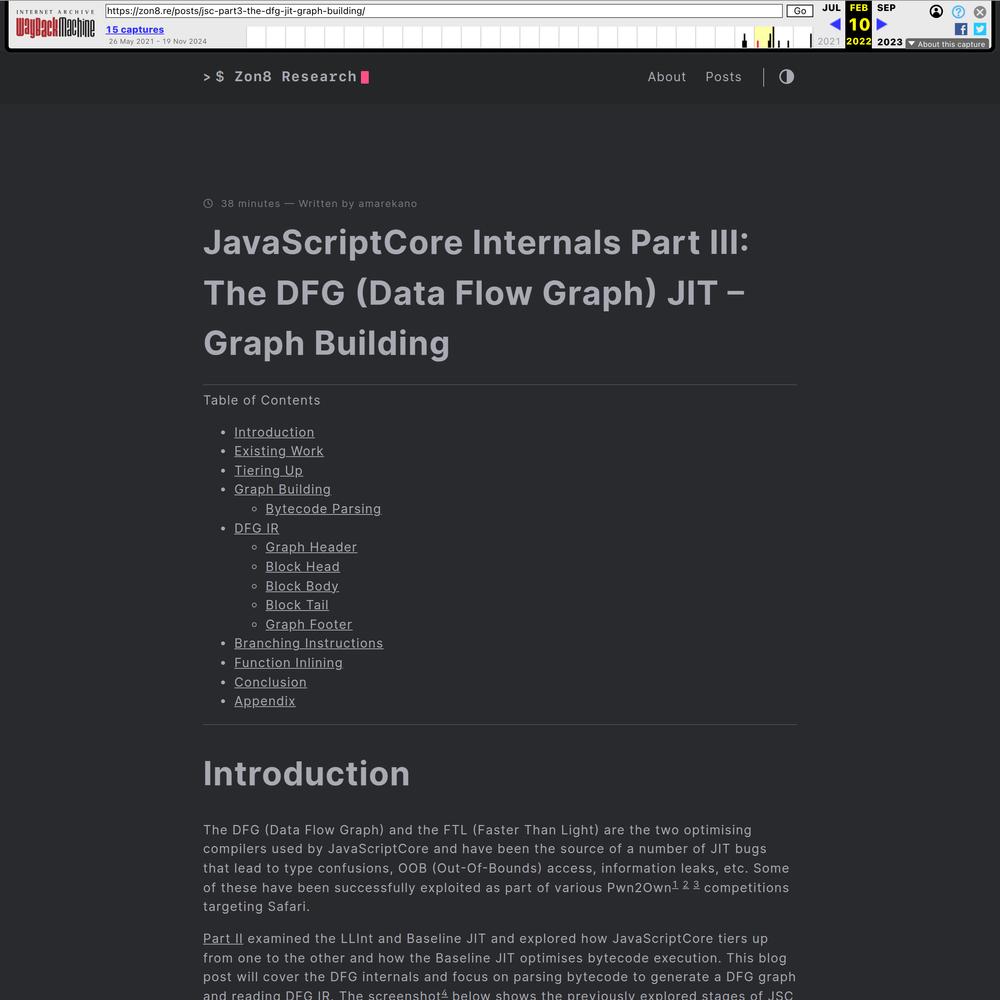Open the 15 captures link
This screenshot has width=1000, height=1000.
coord(135,29)
